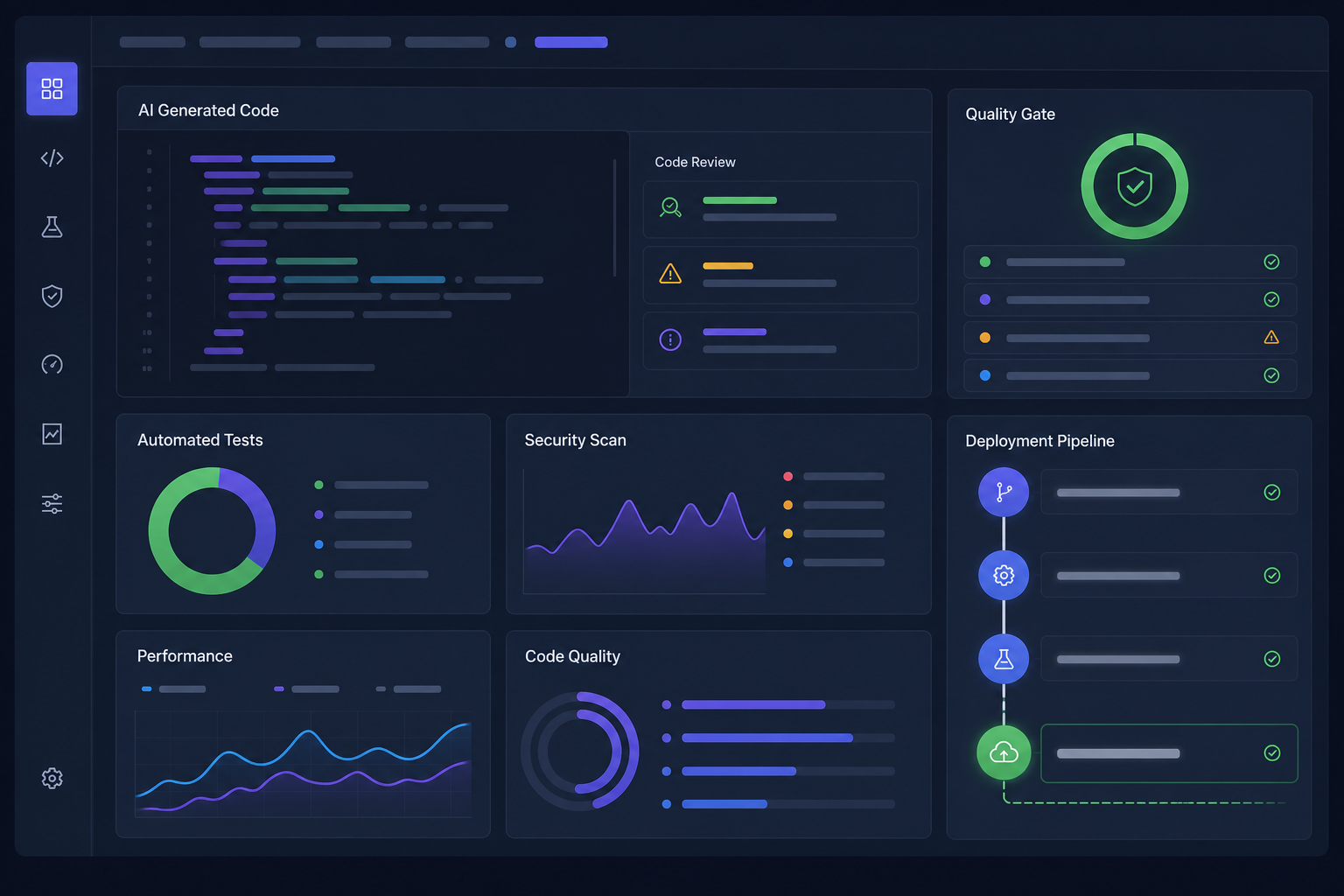
Task: Toggle check mark on first Quality Gate row
Action: [x=1271, y=262]
